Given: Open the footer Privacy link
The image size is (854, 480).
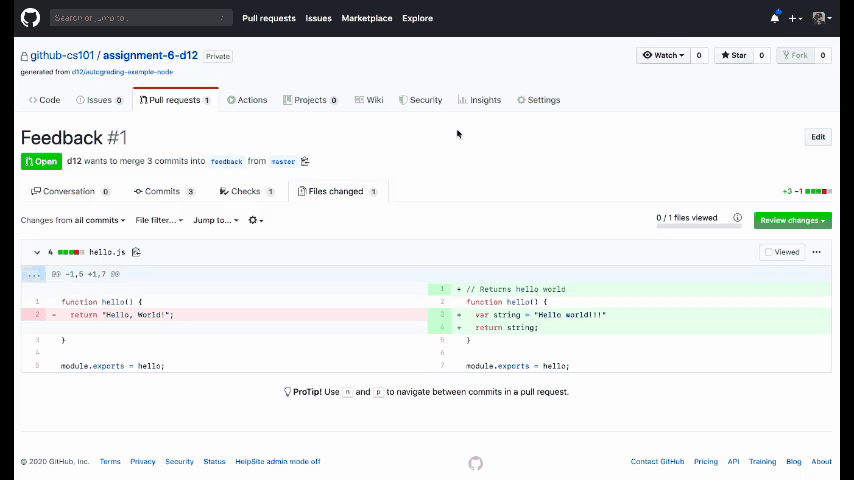Looking at the screenshot, I should pos(143,461).
